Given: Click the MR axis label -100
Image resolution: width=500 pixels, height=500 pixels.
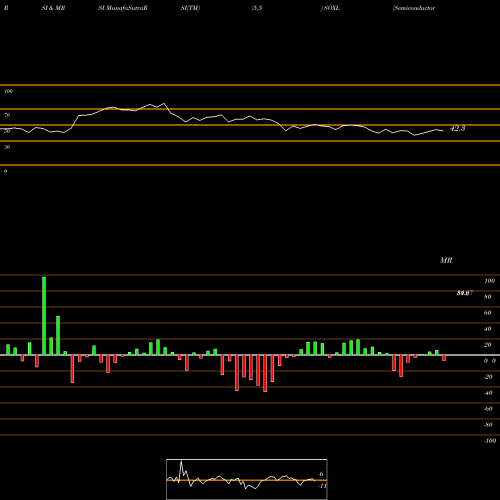Looking at the screenshot, I should (x=490, y=441).
